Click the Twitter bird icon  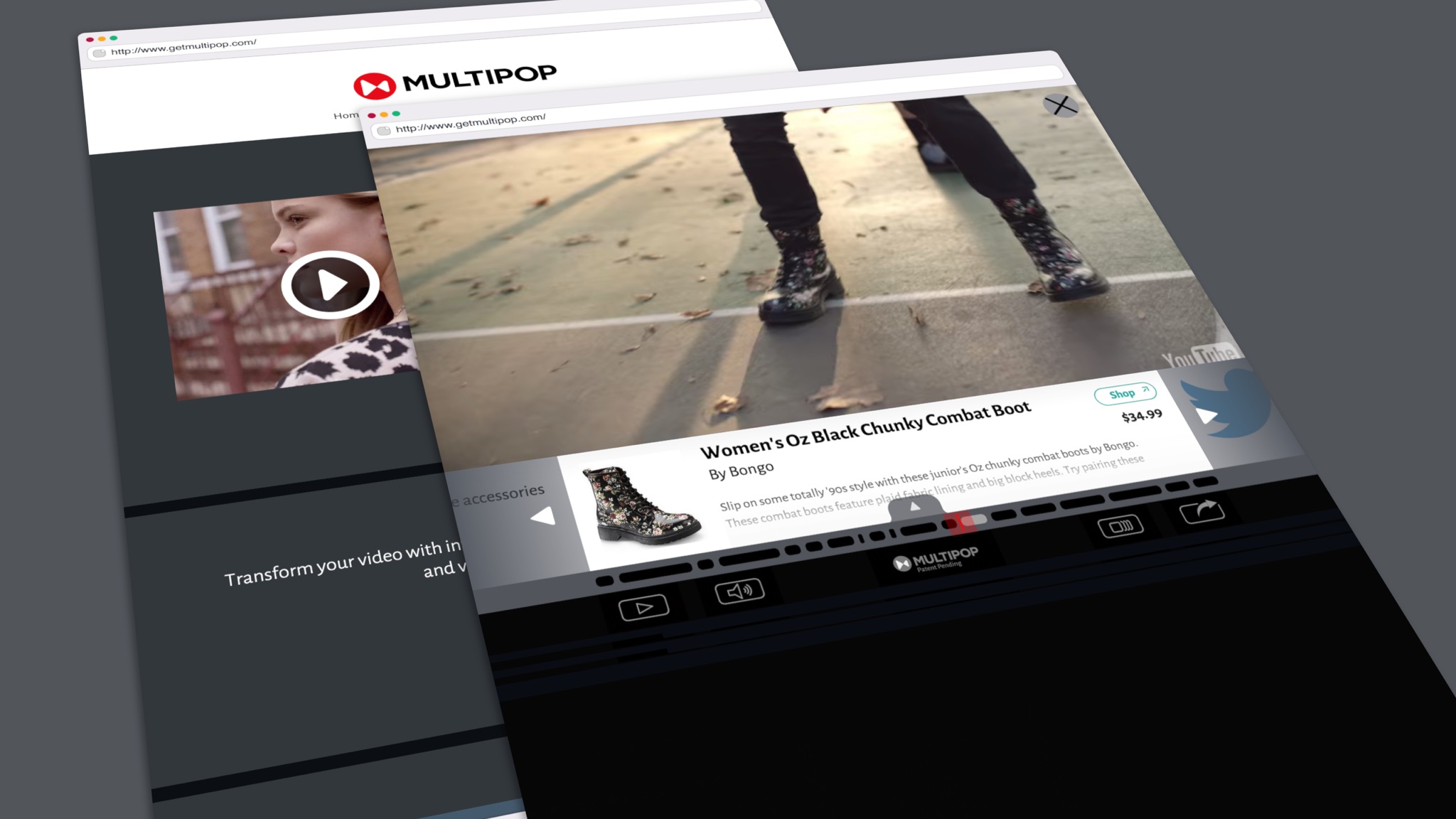pyautogui.click(x=1228, y=404)
